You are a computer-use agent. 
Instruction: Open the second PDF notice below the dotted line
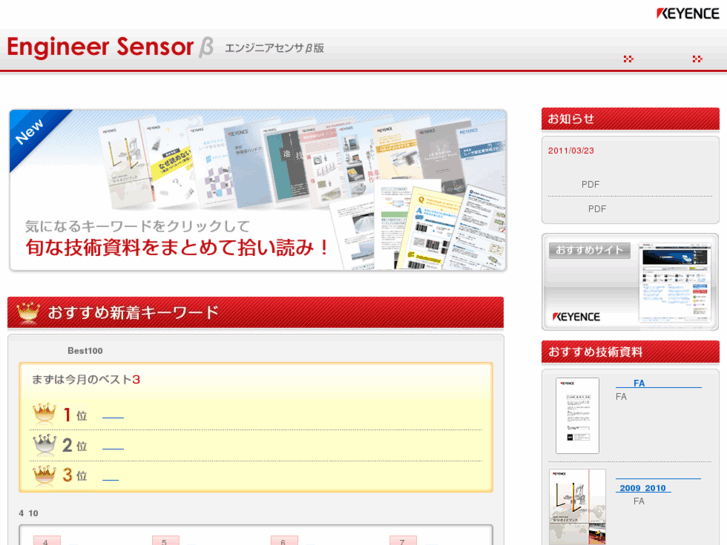point(597,209)
